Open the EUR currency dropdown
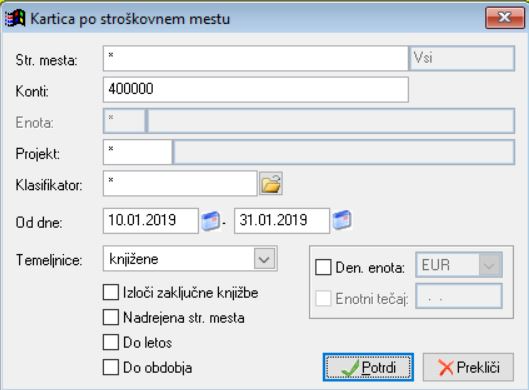The height and width of the screenshot is (390, 529). 489,265
